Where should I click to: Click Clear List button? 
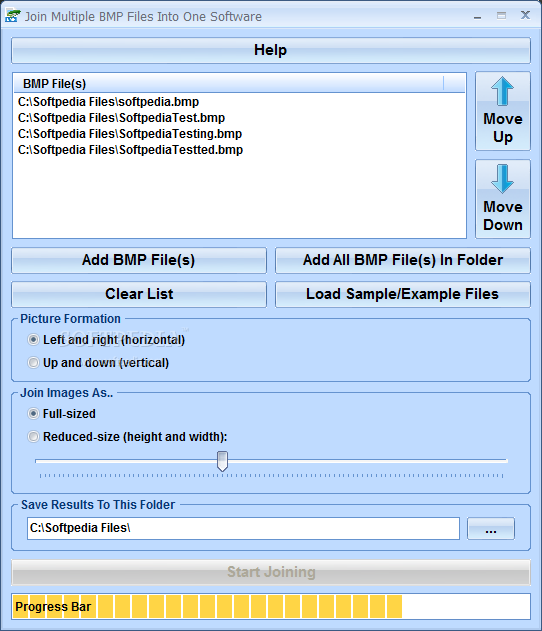pyautogui.click(x=139, y=294)
